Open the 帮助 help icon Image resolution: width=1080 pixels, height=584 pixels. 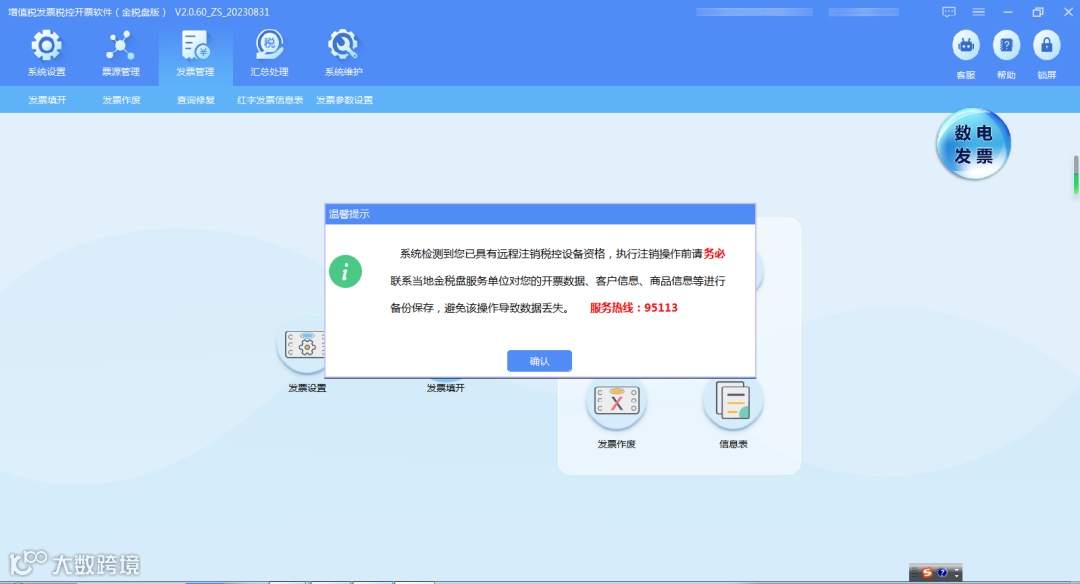tap(1006, 46)
